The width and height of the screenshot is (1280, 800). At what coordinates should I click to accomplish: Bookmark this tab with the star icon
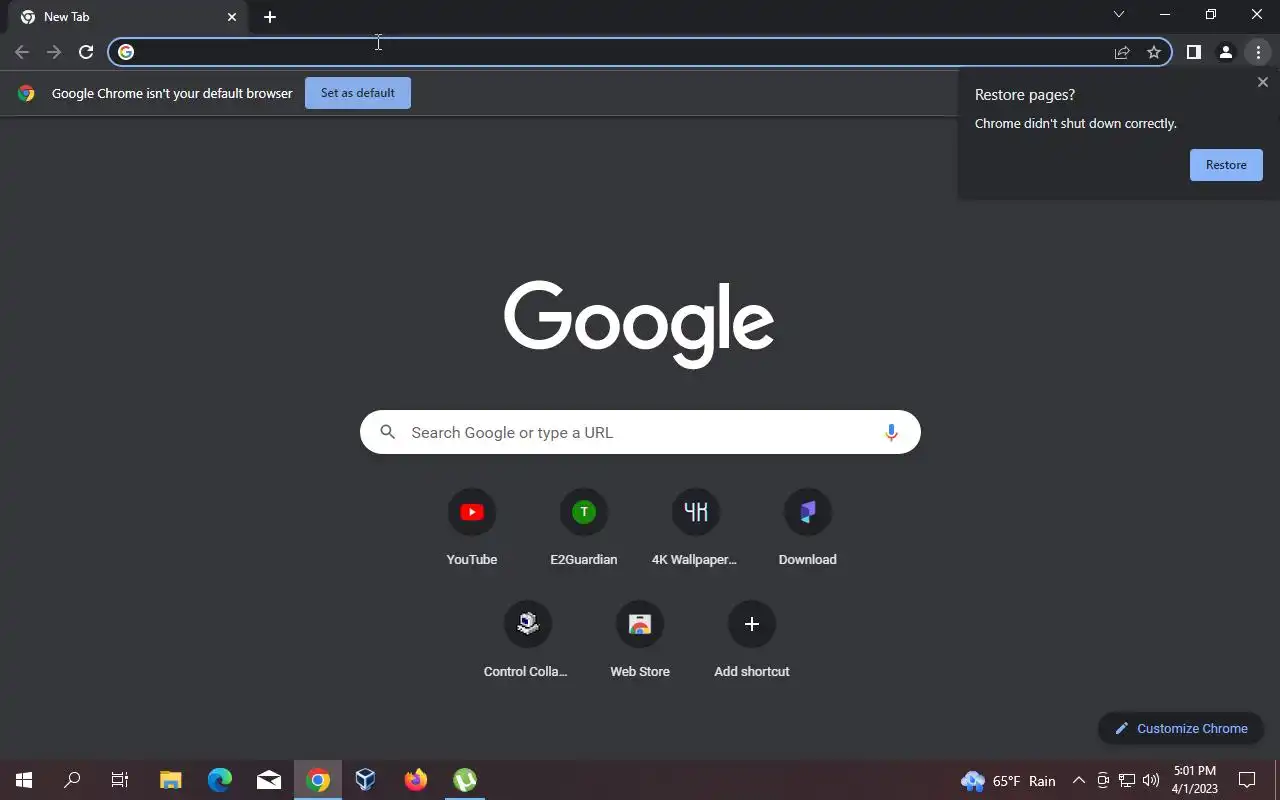1154,52
